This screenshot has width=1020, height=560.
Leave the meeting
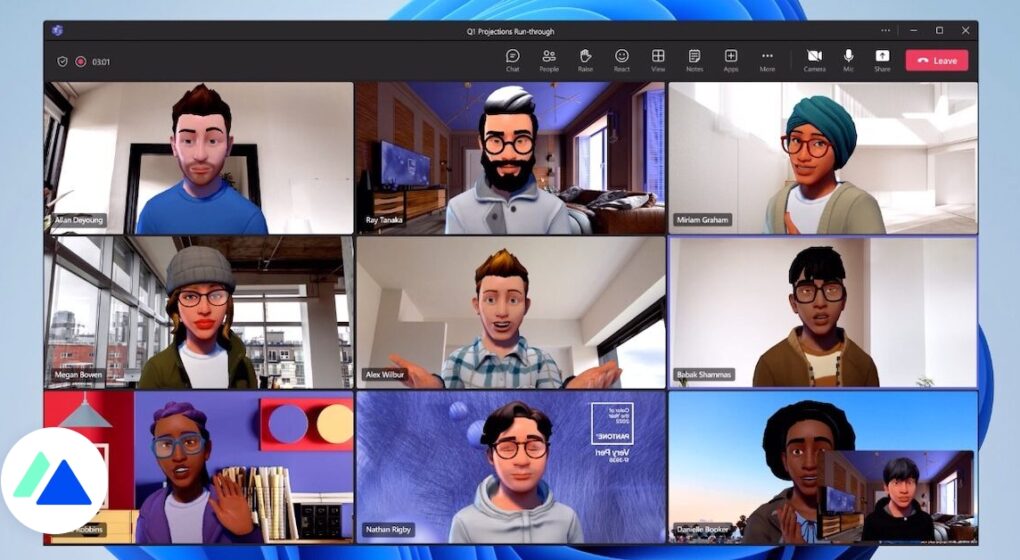937,60
